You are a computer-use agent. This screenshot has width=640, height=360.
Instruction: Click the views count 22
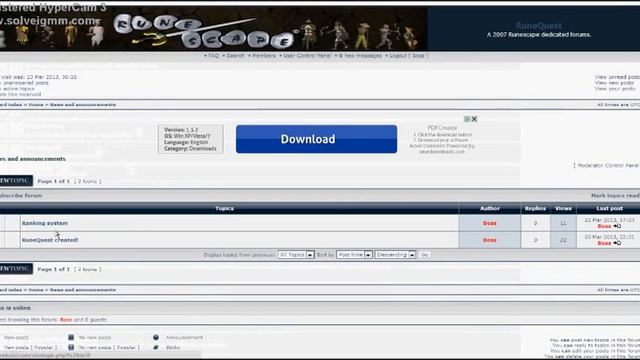coord(563,240)
